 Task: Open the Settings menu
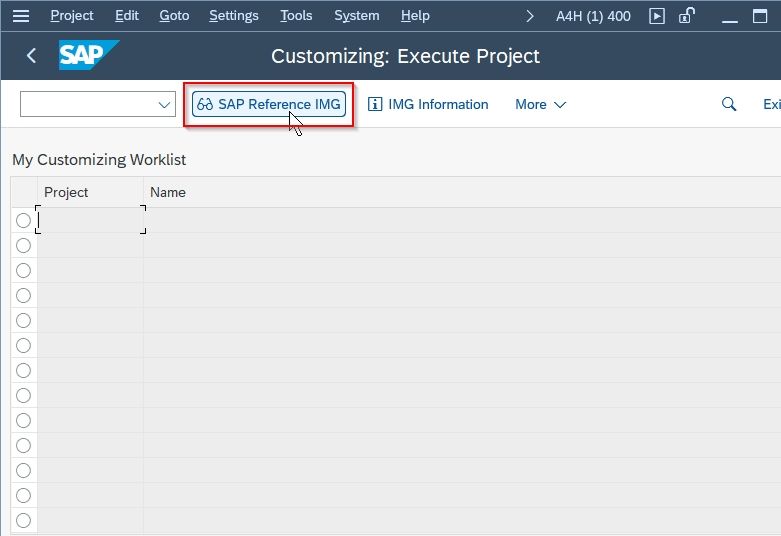click(234, 16)
